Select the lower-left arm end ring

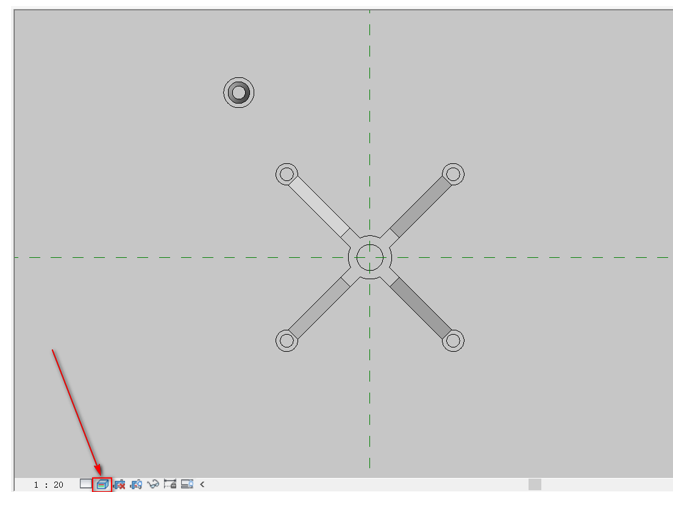click(287, 340)
